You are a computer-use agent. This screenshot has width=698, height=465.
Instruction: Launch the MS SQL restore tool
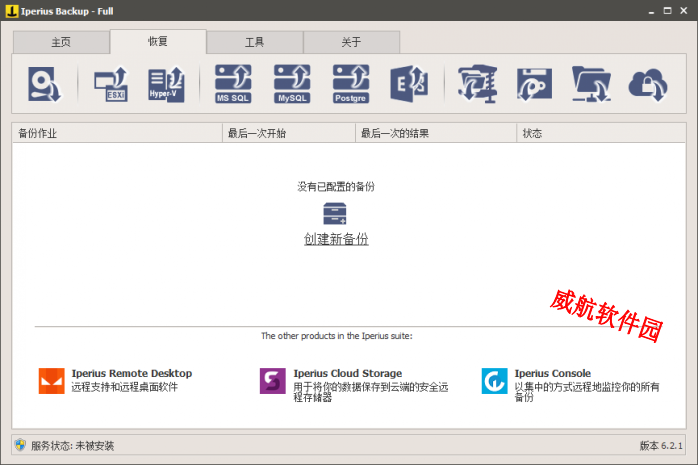click(234, 84)
